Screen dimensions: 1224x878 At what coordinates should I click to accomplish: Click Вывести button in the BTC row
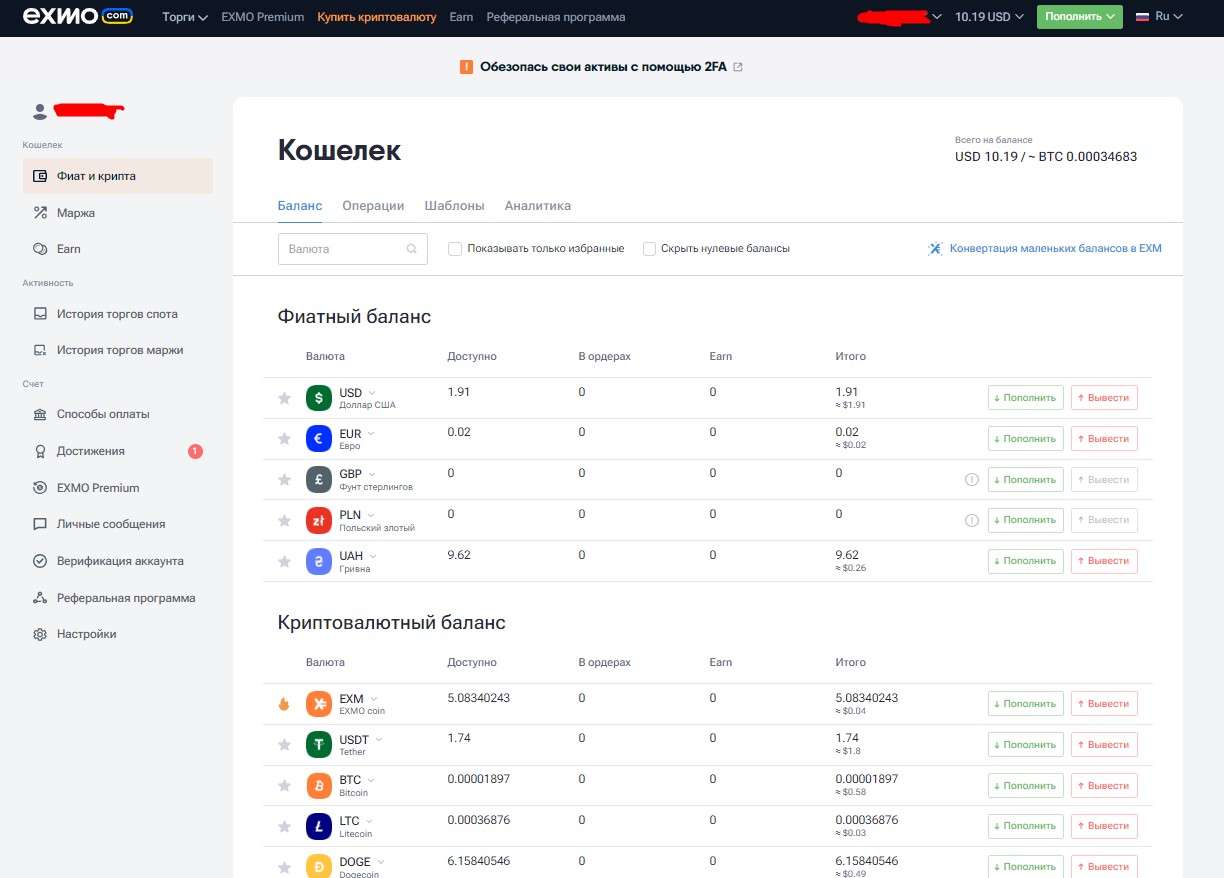click(1104, 786)
